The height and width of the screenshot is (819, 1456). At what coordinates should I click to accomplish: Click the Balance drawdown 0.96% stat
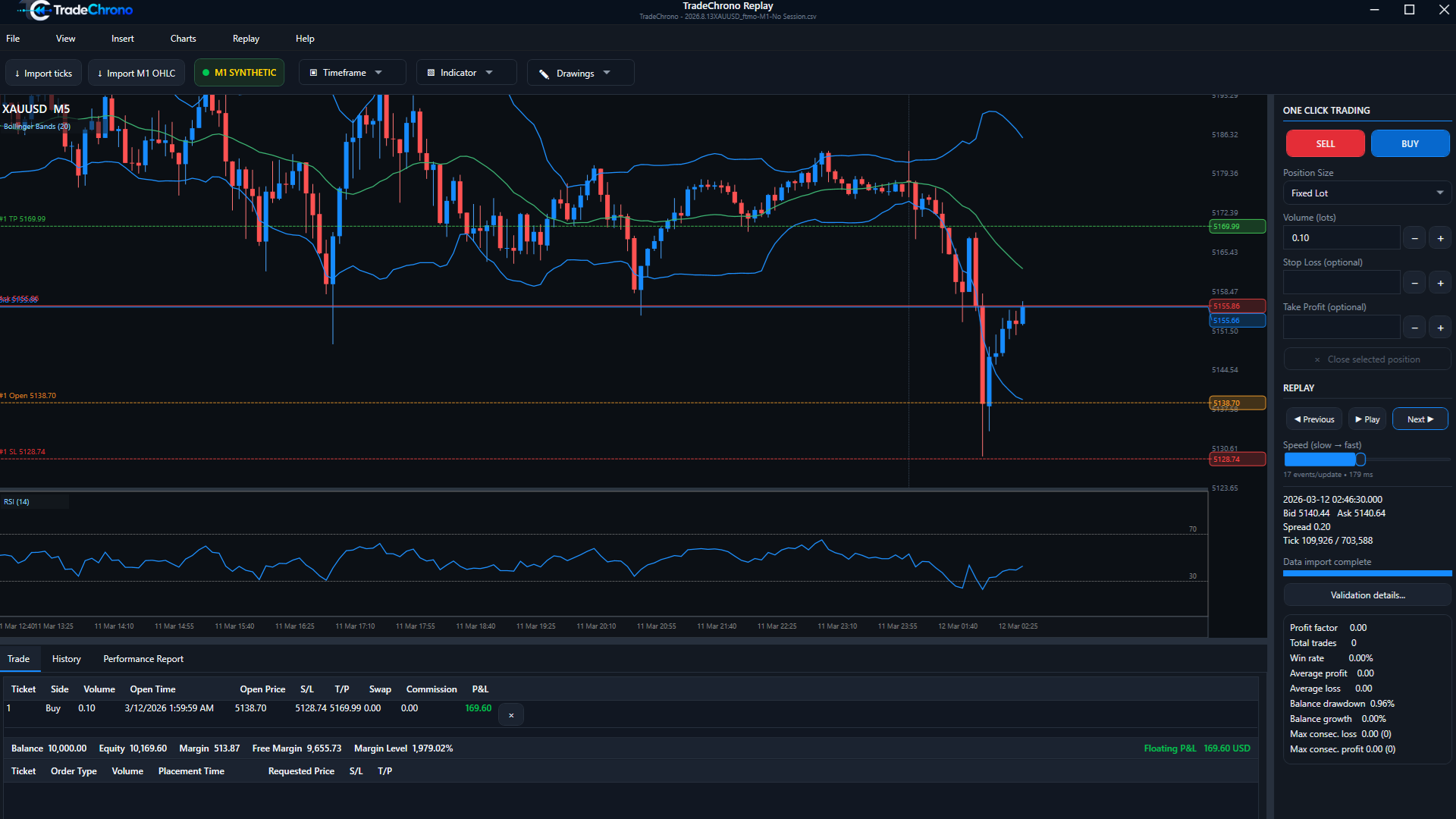(1341, 704)
